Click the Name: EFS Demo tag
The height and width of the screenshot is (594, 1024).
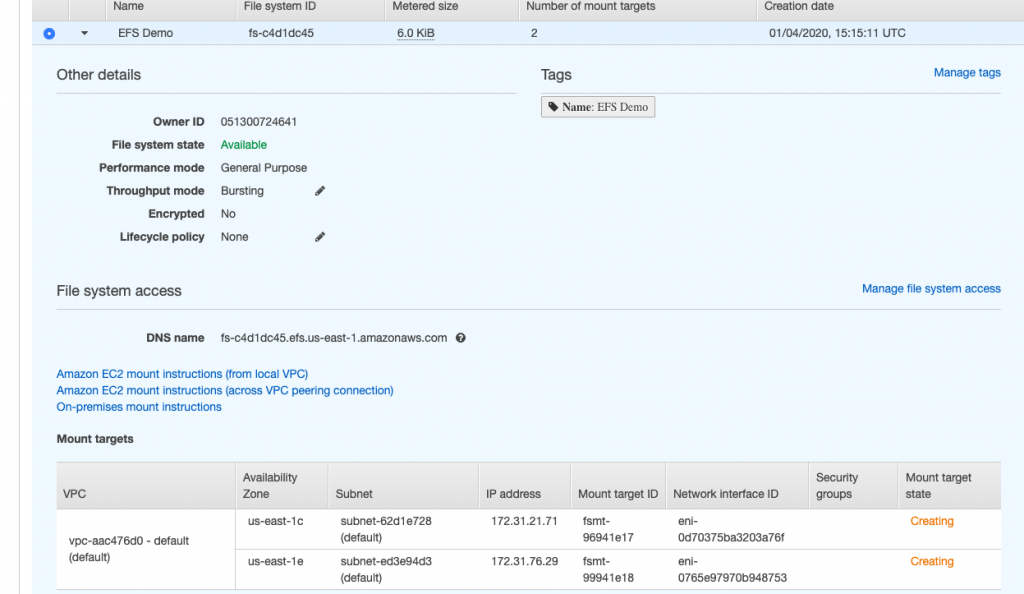[x=598, y=107]
